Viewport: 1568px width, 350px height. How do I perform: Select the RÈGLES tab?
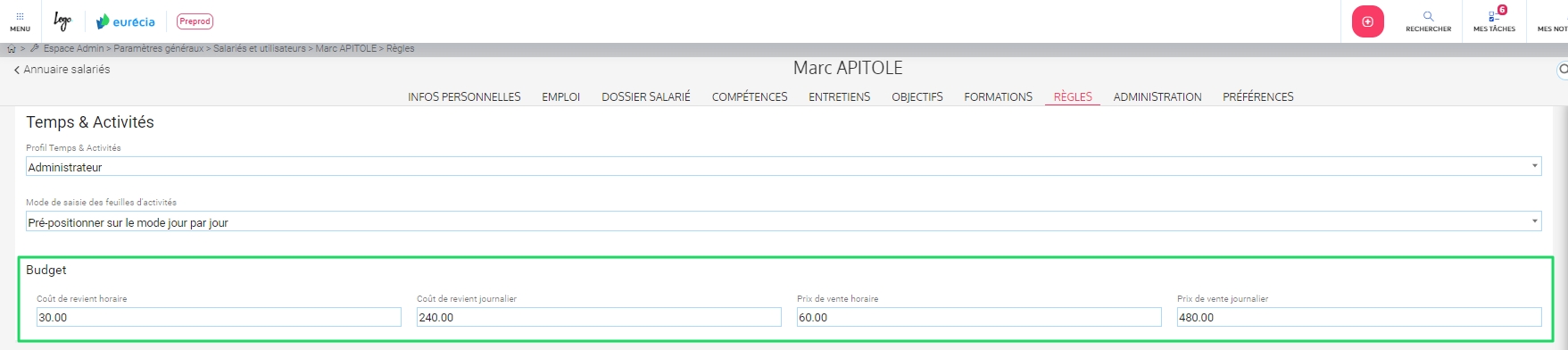pyautogui.click(x=1073, y=96)
